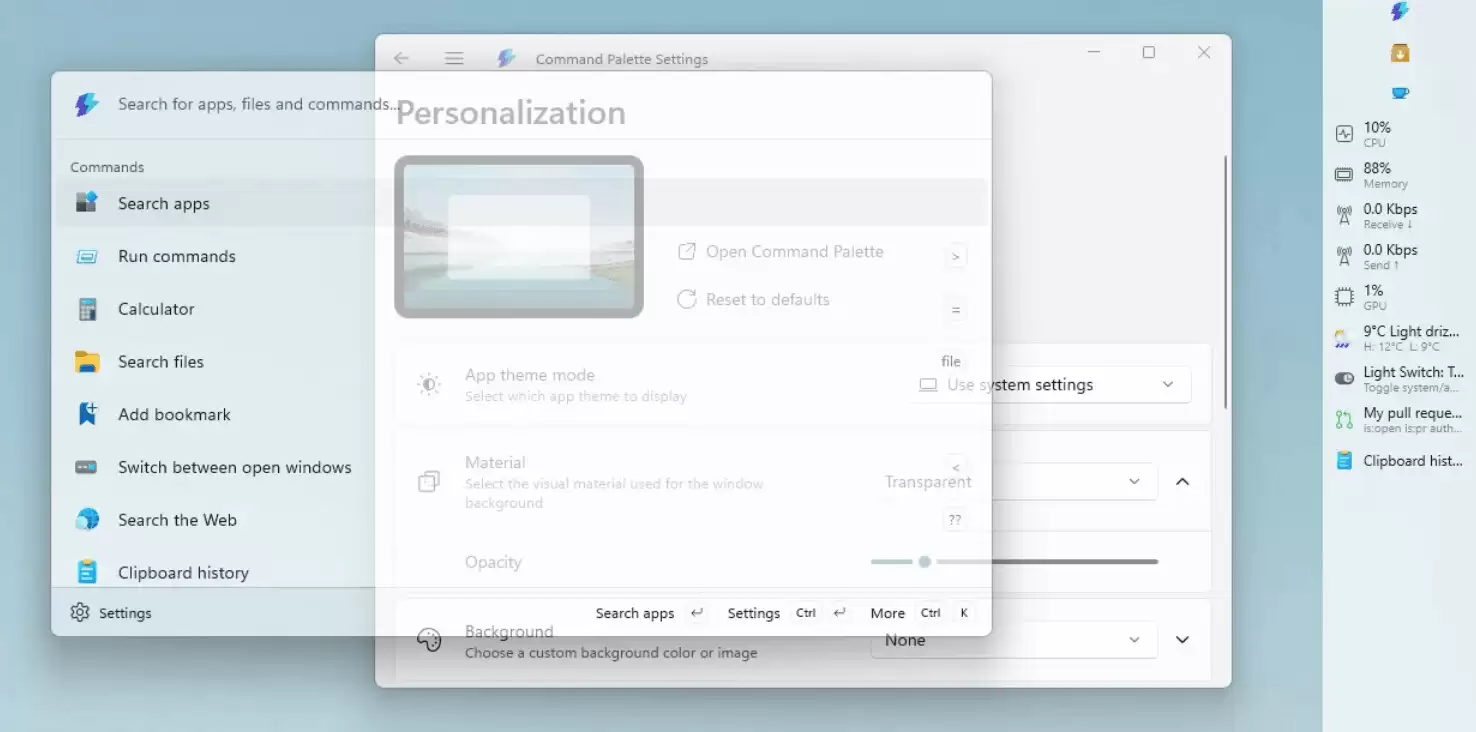Open the hamburger navigation menu

coord(454,59)
